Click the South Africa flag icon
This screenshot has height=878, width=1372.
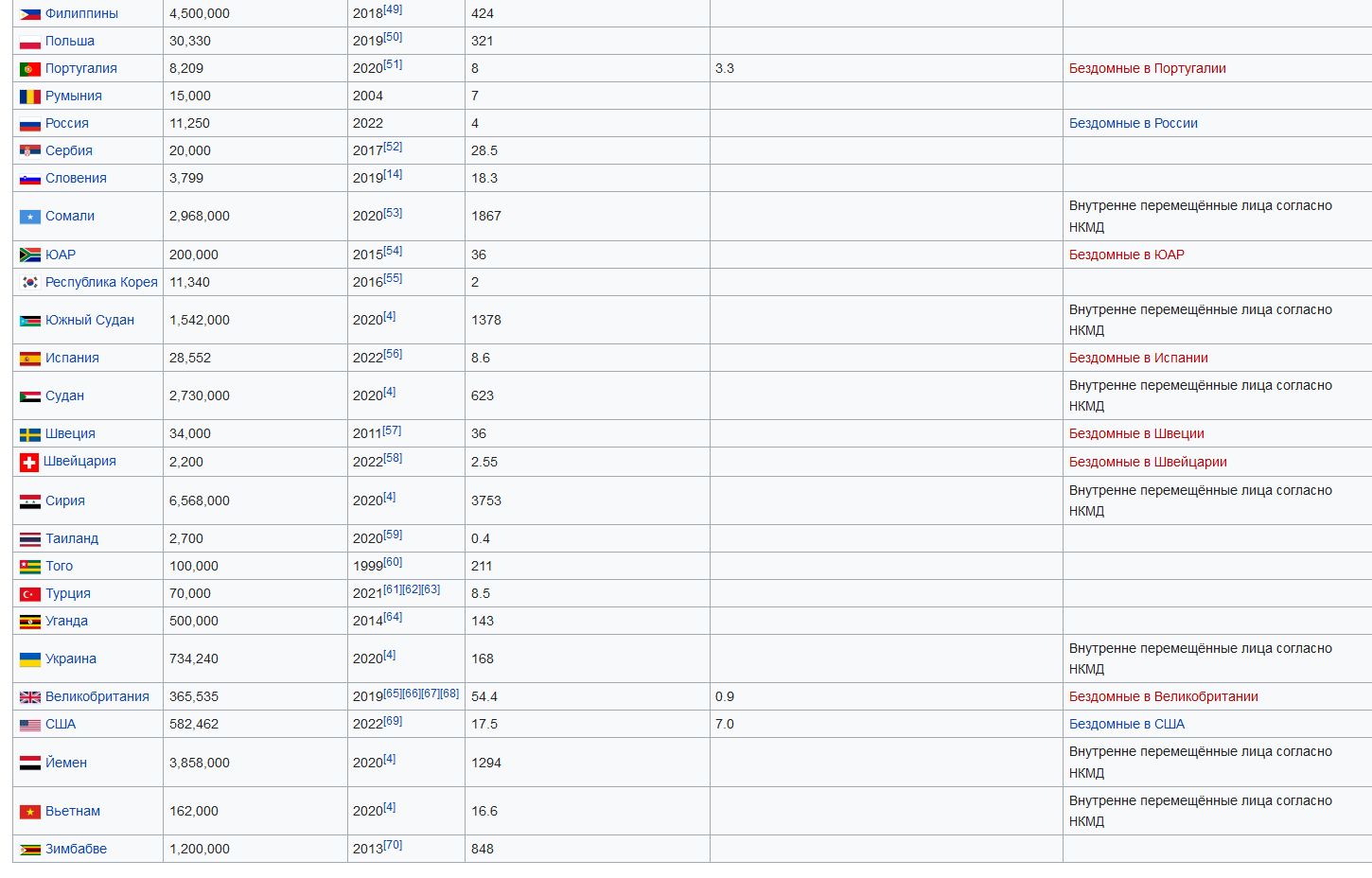(x=30, y=255)
